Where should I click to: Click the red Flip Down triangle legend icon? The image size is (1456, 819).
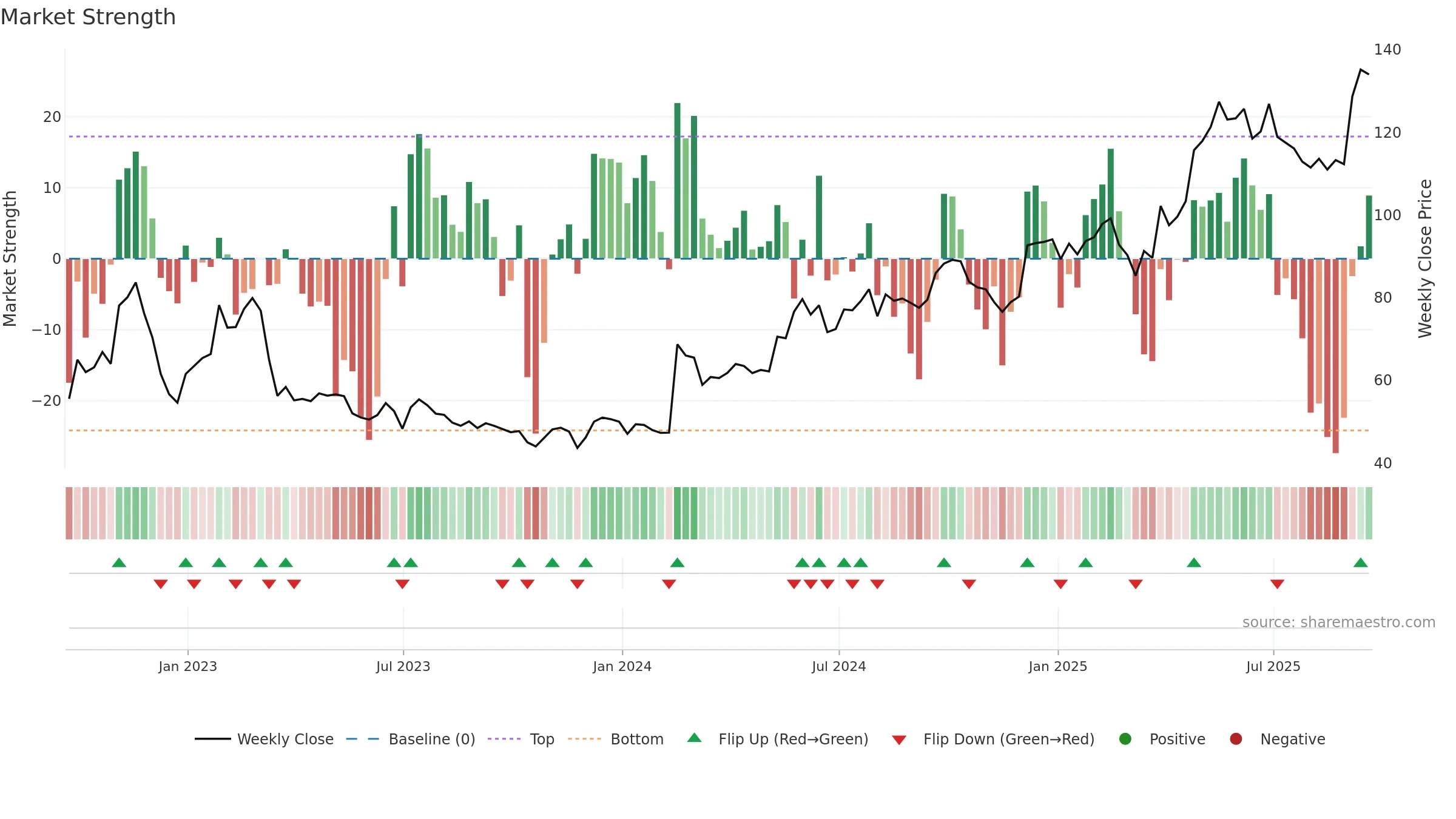[900, 740]
